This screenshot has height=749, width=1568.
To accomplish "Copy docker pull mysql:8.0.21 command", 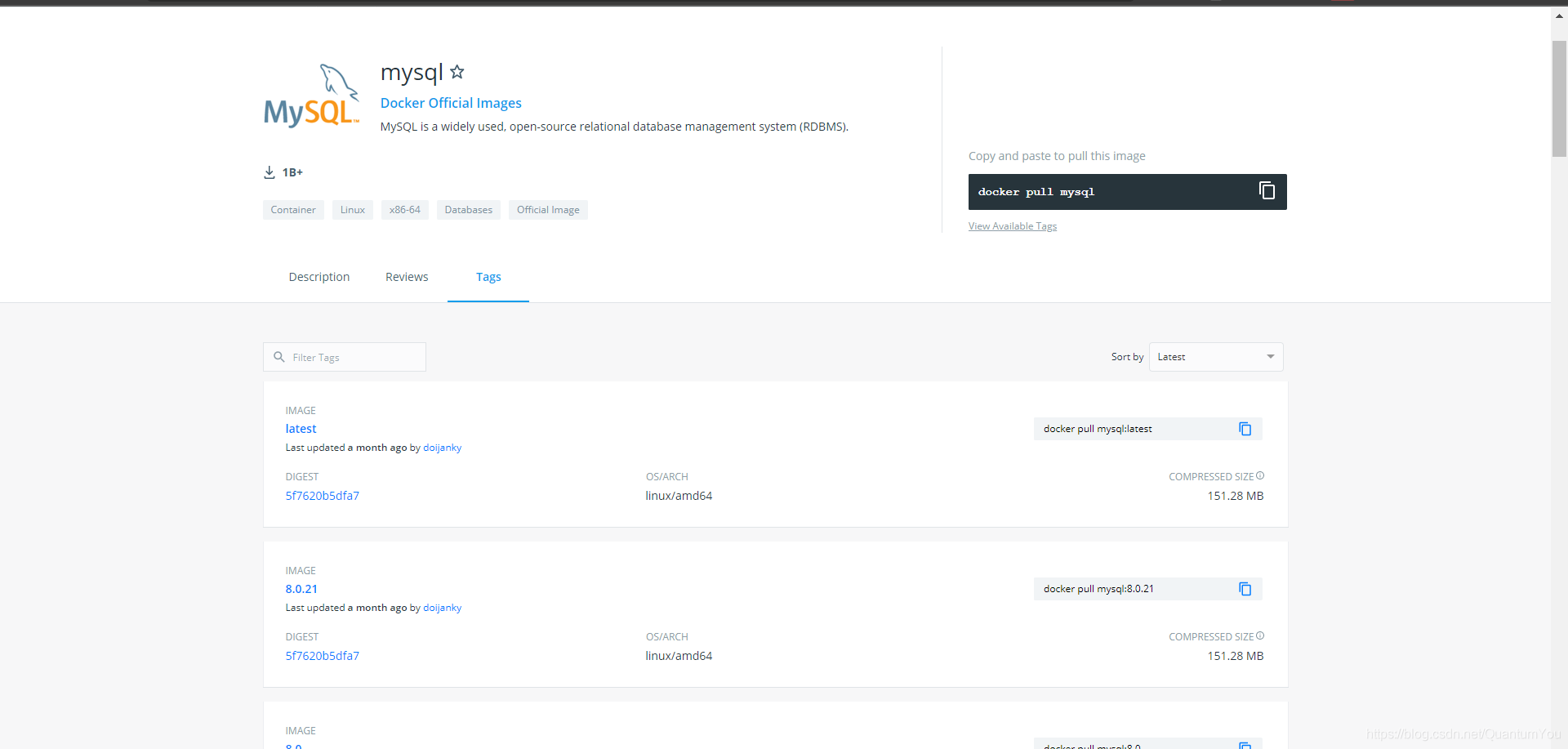I will [x=1245, y=589].
